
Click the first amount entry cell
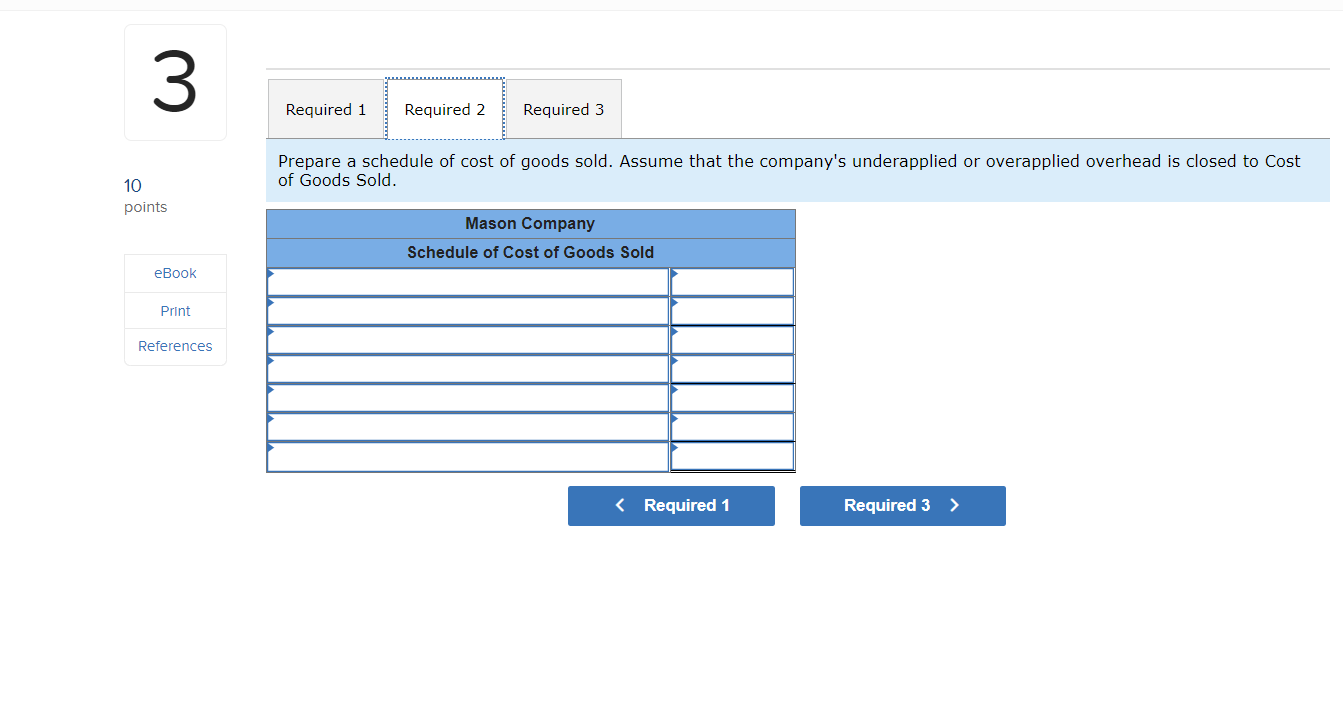[x=732, y=281]
